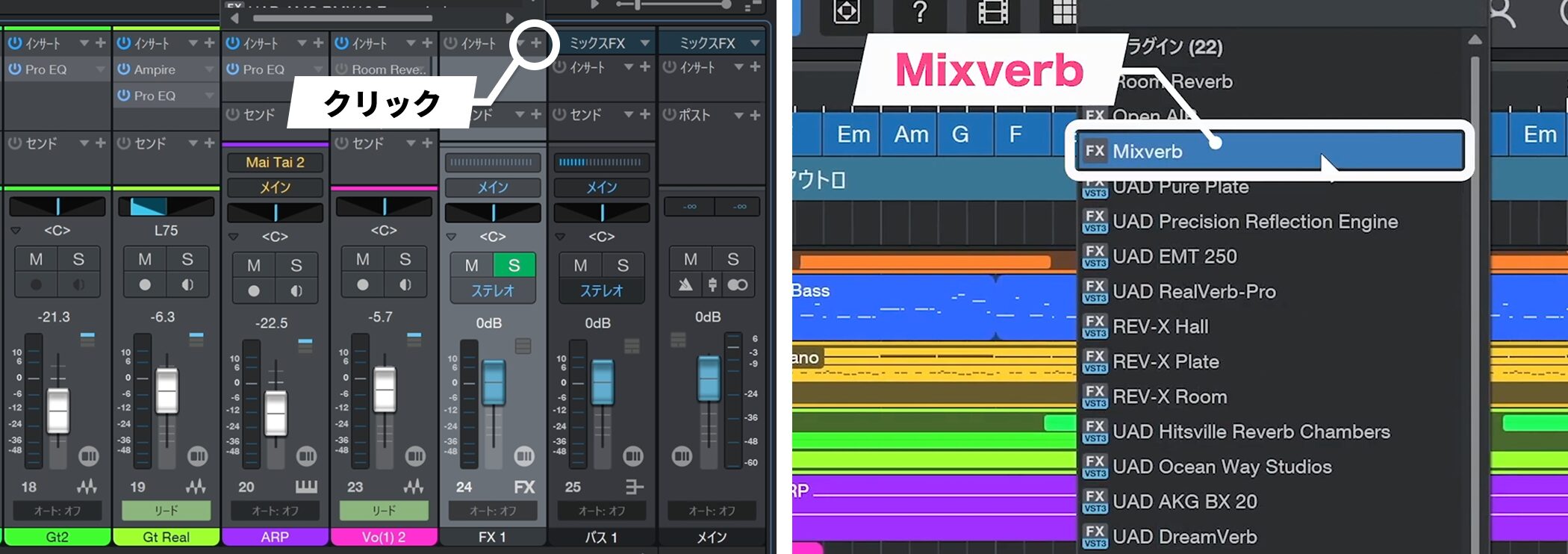
Task: Click the Vo(1) 2 volume fader handle
Action: pyautogui.click(x=385, y=389)
